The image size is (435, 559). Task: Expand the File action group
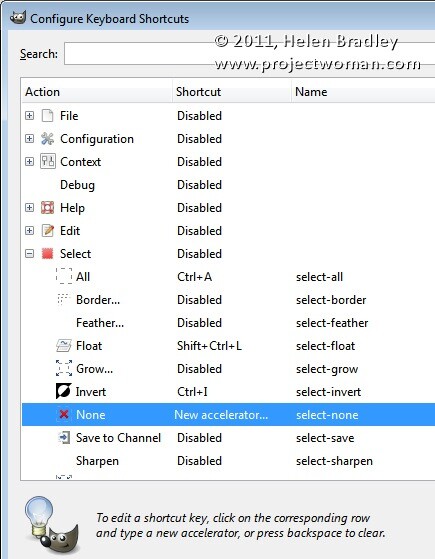pos(30,116)
